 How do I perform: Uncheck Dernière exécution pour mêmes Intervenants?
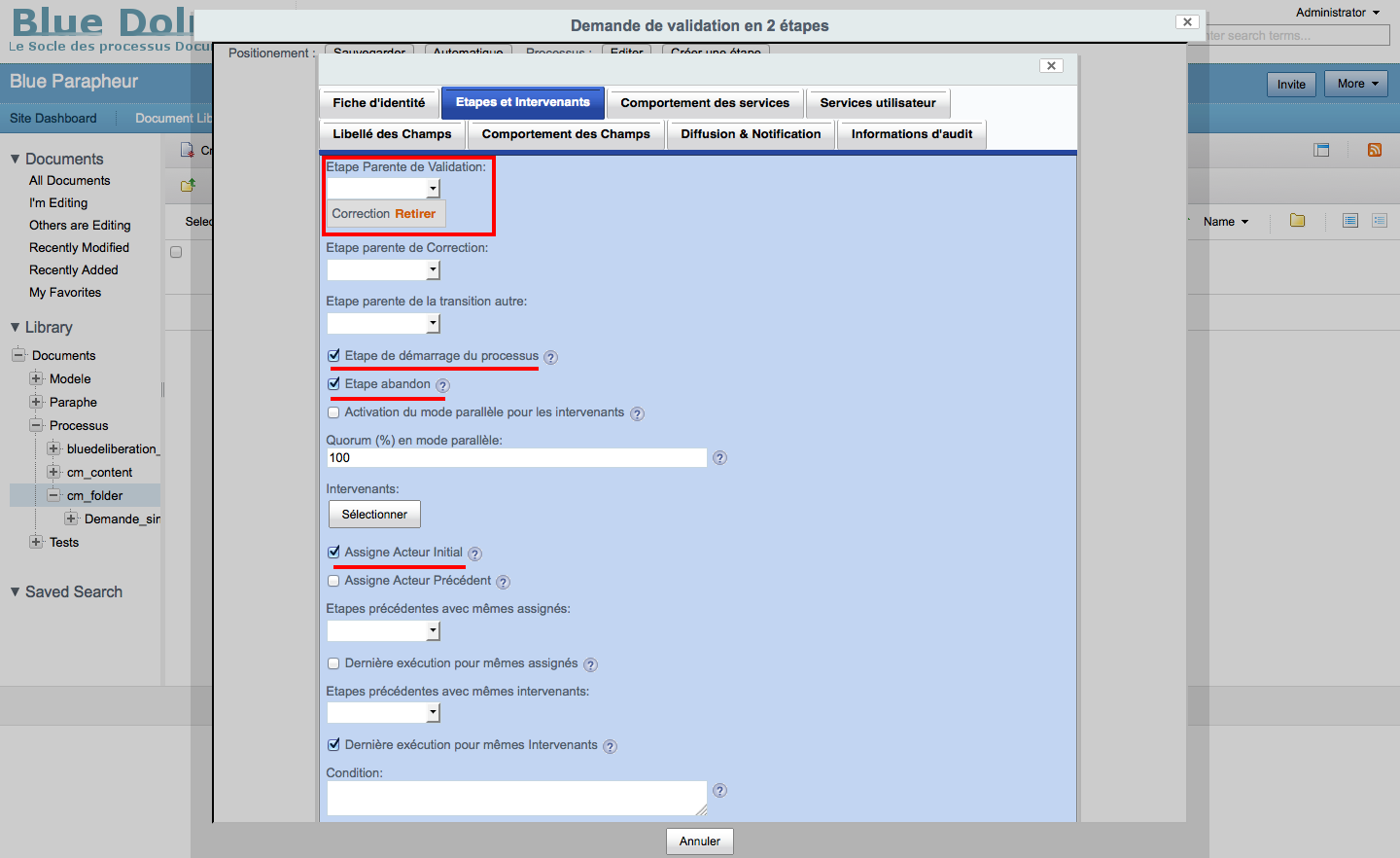[333, 745]
